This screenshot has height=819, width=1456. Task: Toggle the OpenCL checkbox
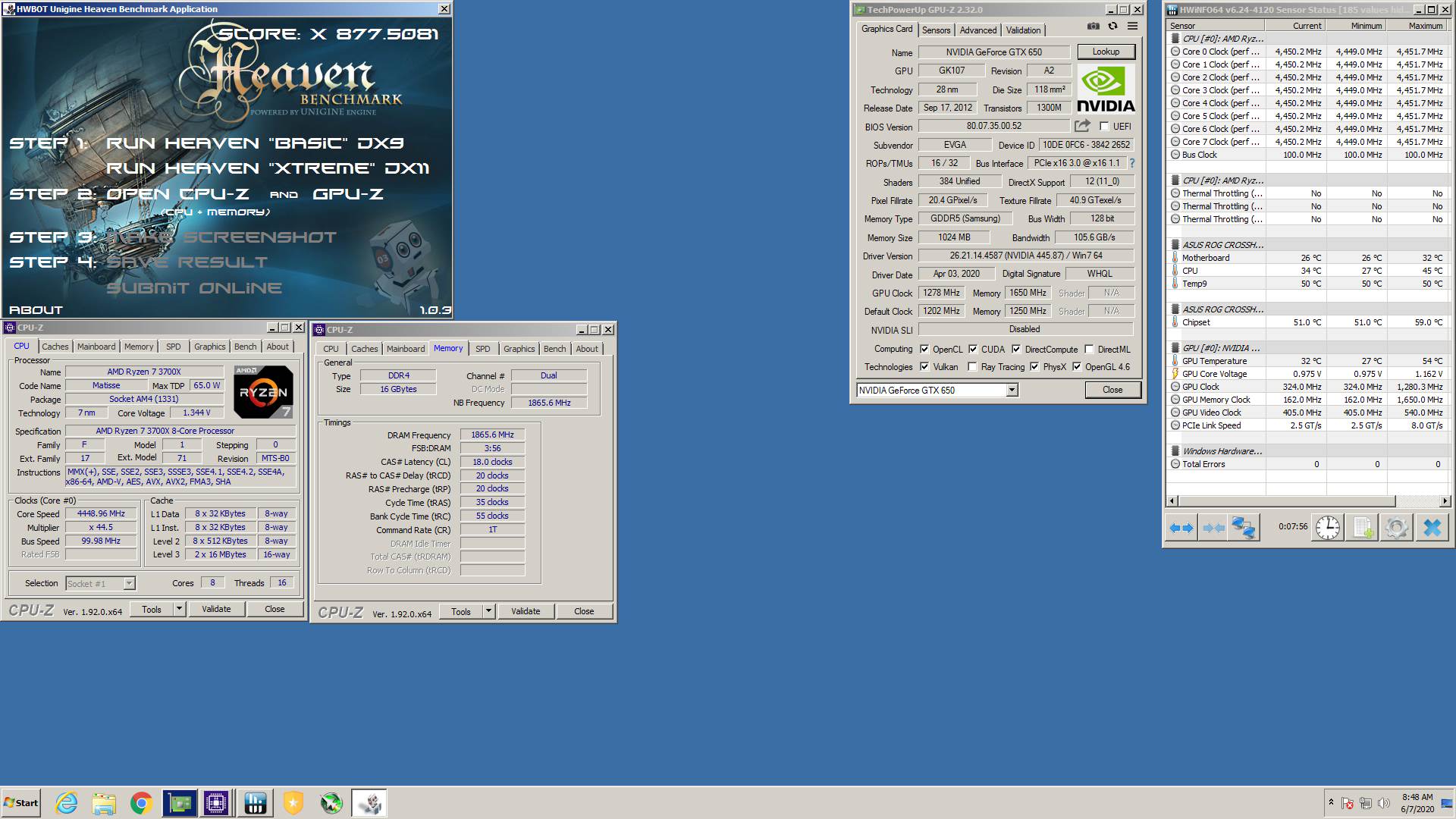click(924, 350)
